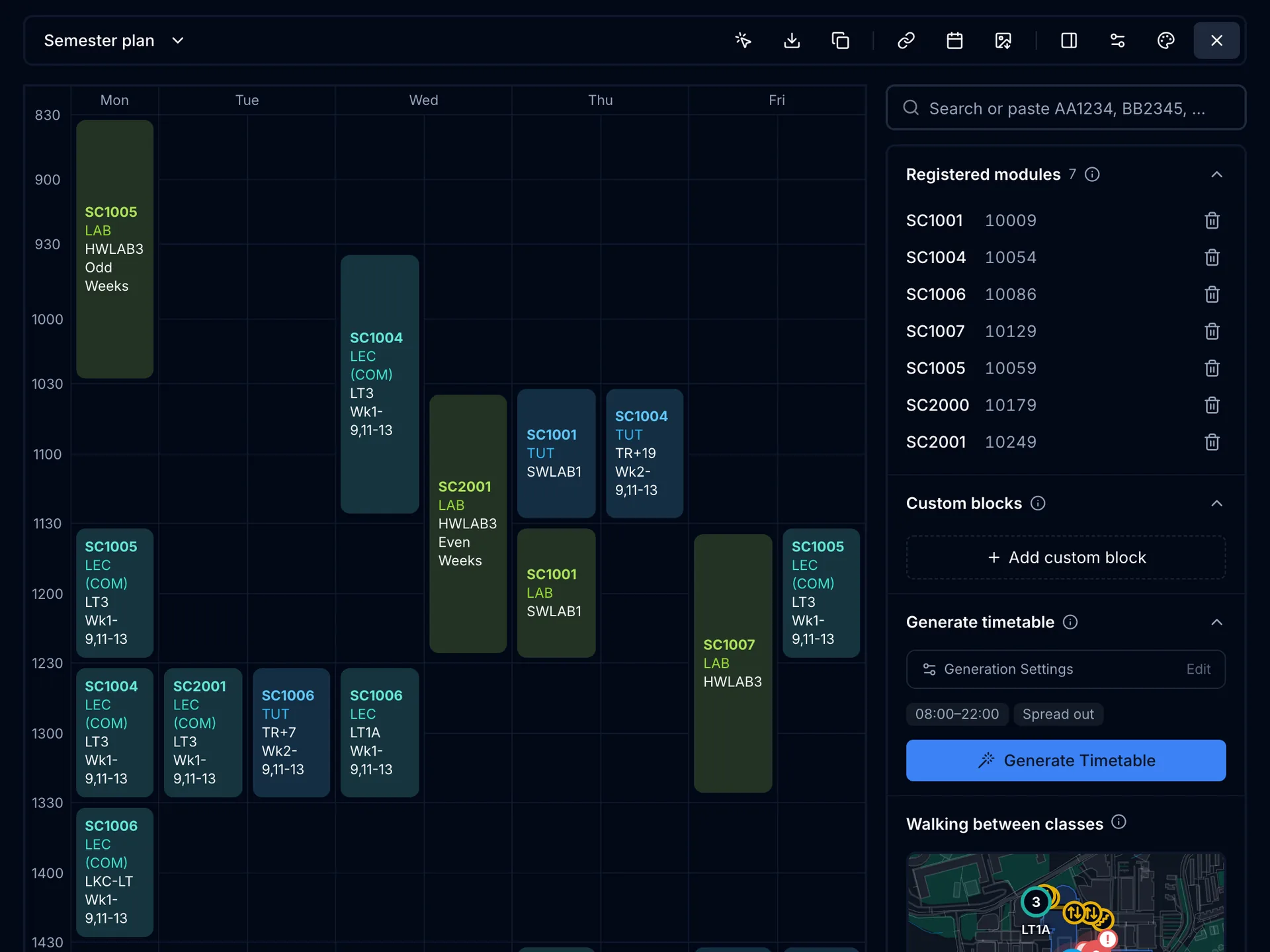Click the download icon in toolbar
Viewport: 1270px width, 952px height.
pos(792,40)
